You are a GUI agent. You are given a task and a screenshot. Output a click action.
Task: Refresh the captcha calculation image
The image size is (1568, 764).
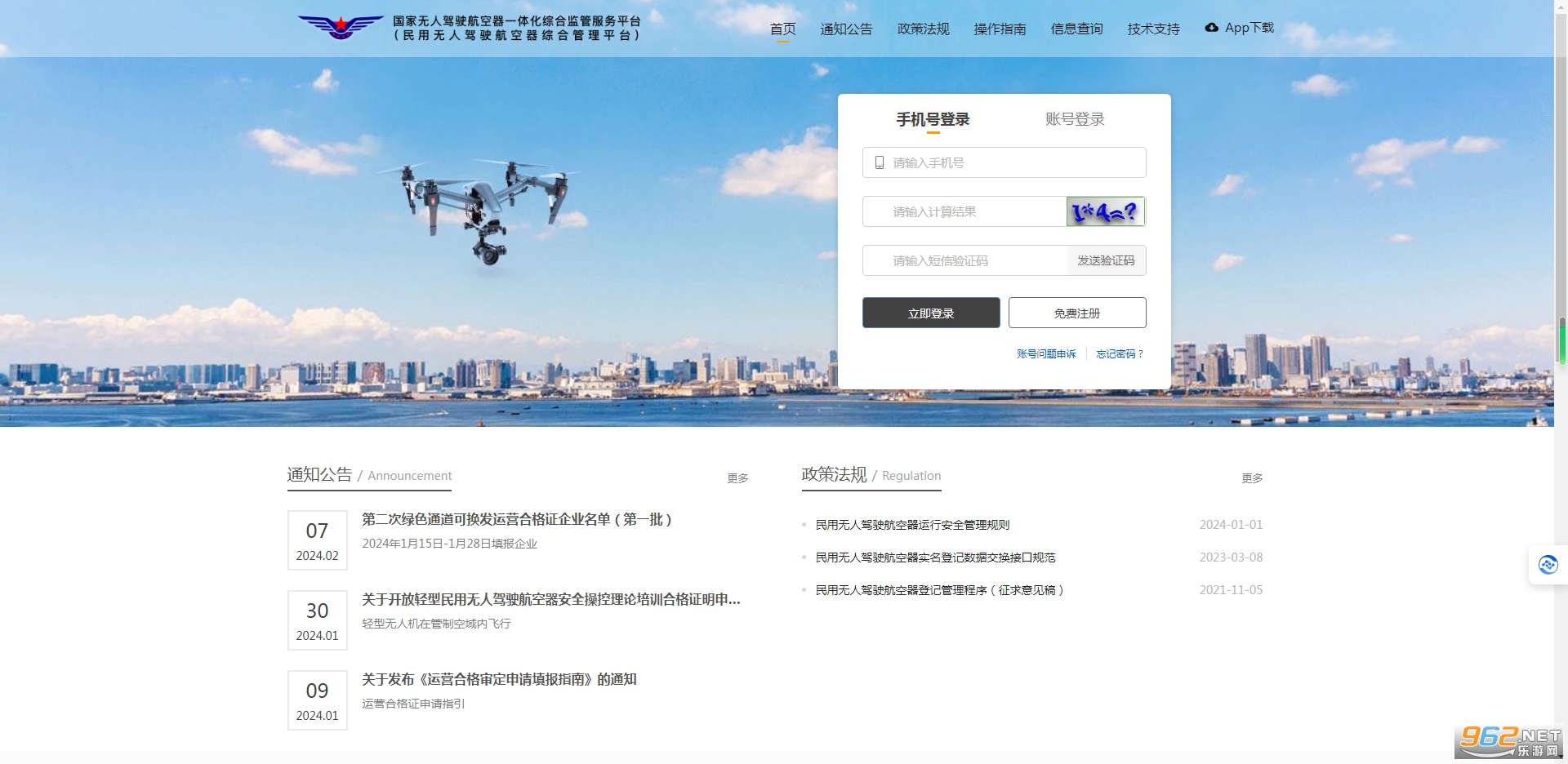1106,211
